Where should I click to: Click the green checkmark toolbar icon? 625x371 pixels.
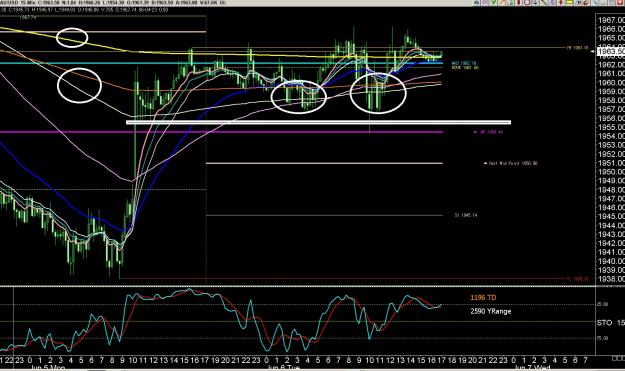493,2
